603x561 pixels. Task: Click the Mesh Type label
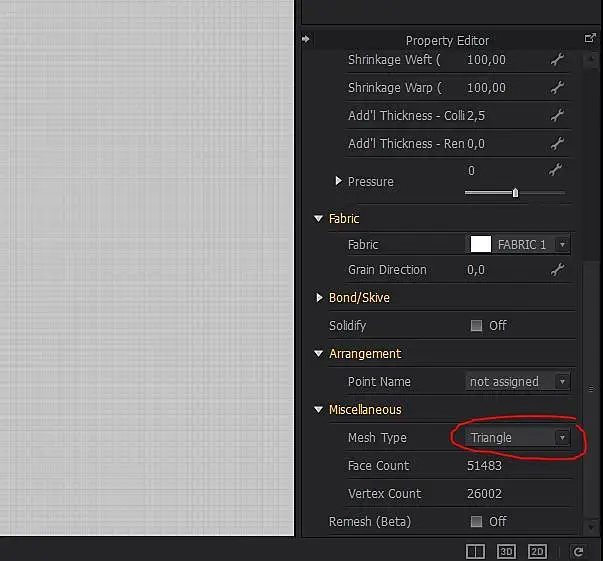(377, 438)
